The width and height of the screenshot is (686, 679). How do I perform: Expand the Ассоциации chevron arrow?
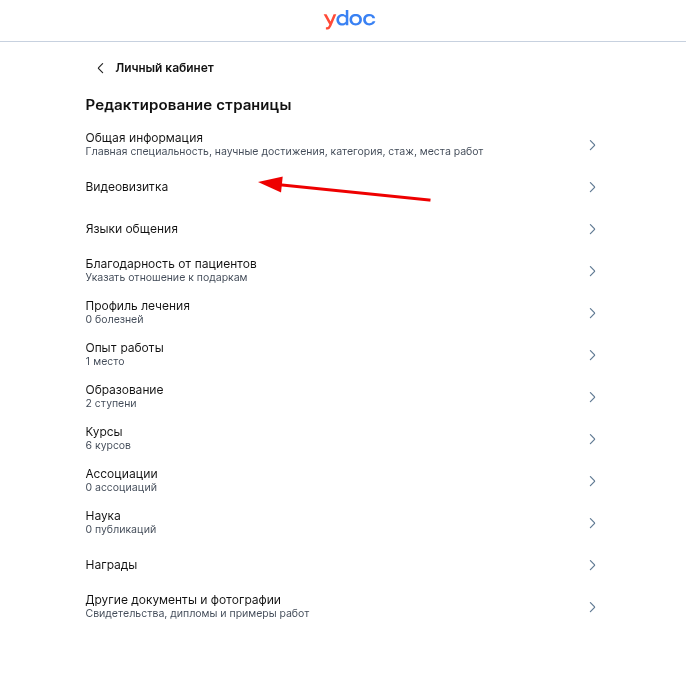click(x=592, y=481)
